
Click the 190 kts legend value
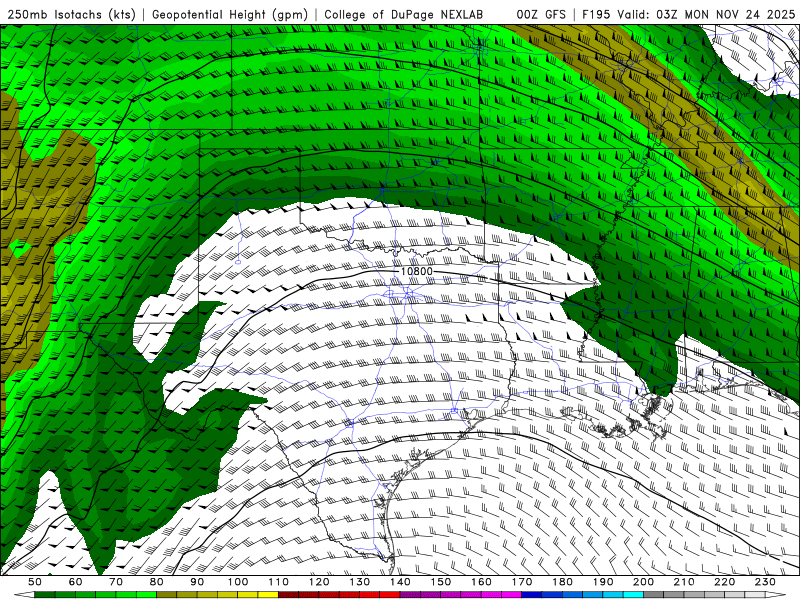(x=603, y=582)
